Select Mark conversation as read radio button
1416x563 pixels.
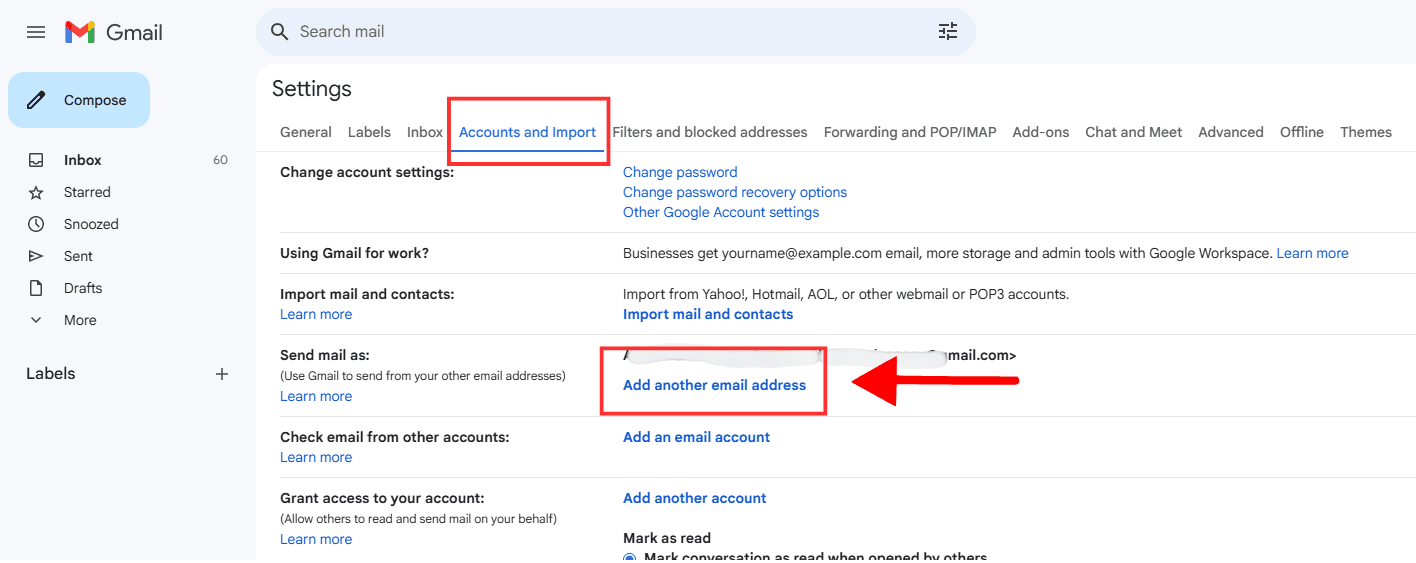(x=629, y=558)
